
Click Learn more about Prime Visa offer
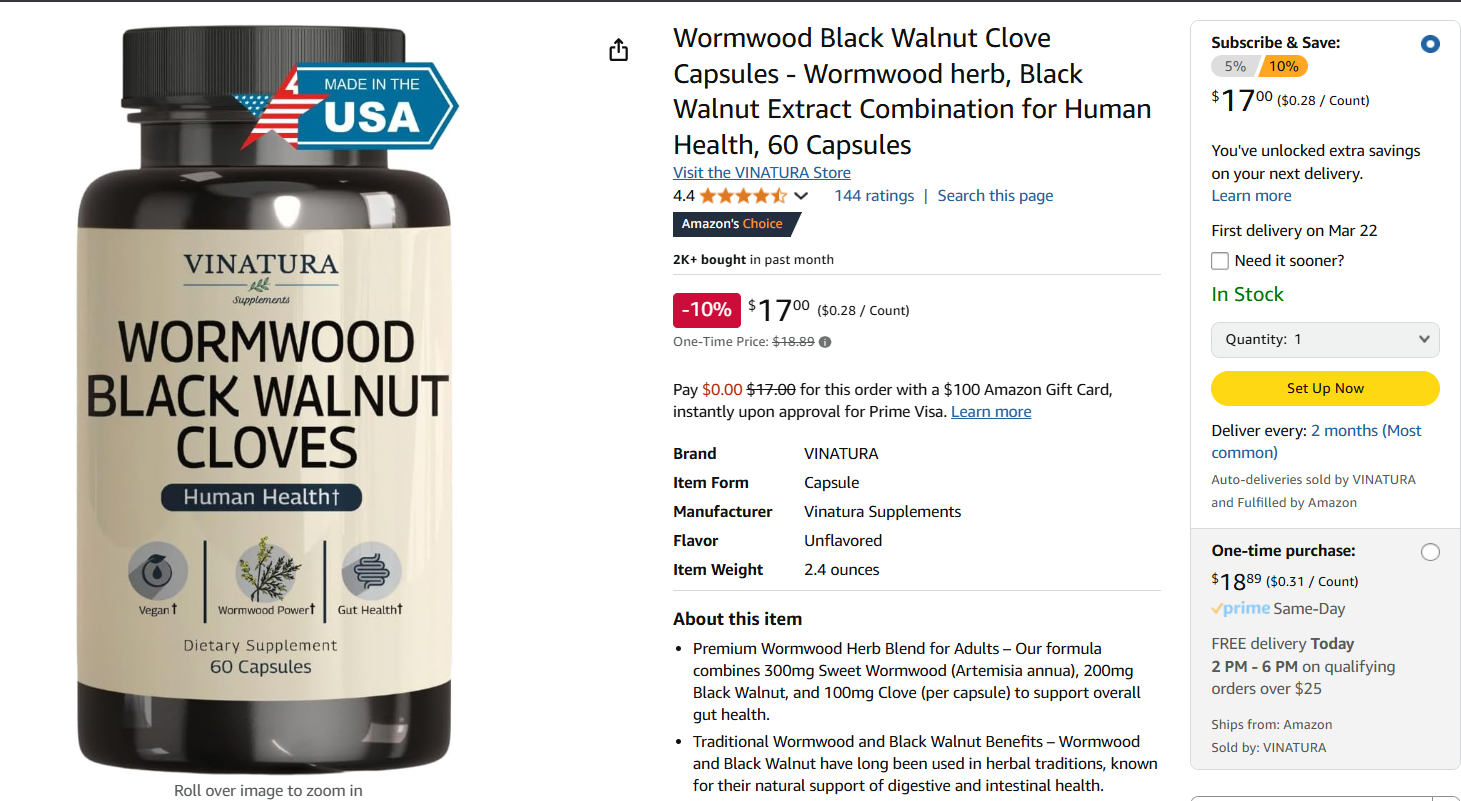coord(991,412)
